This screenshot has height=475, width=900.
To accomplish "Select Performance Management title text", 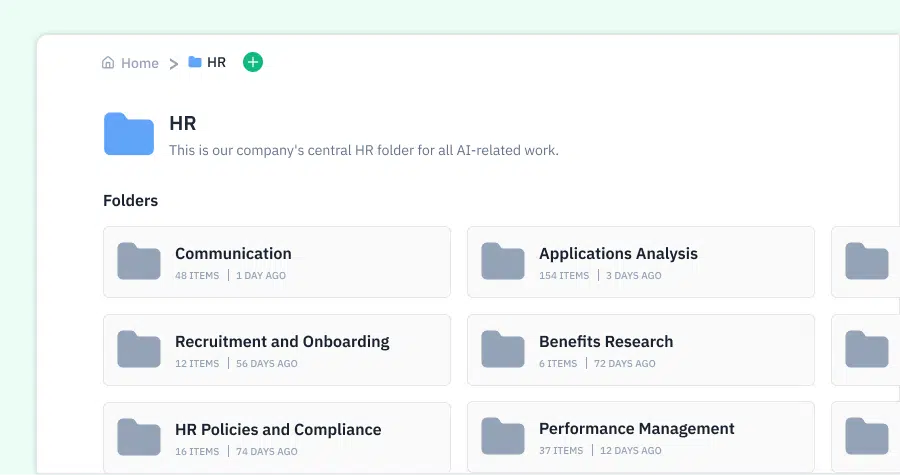I will [x=637, y=429].
